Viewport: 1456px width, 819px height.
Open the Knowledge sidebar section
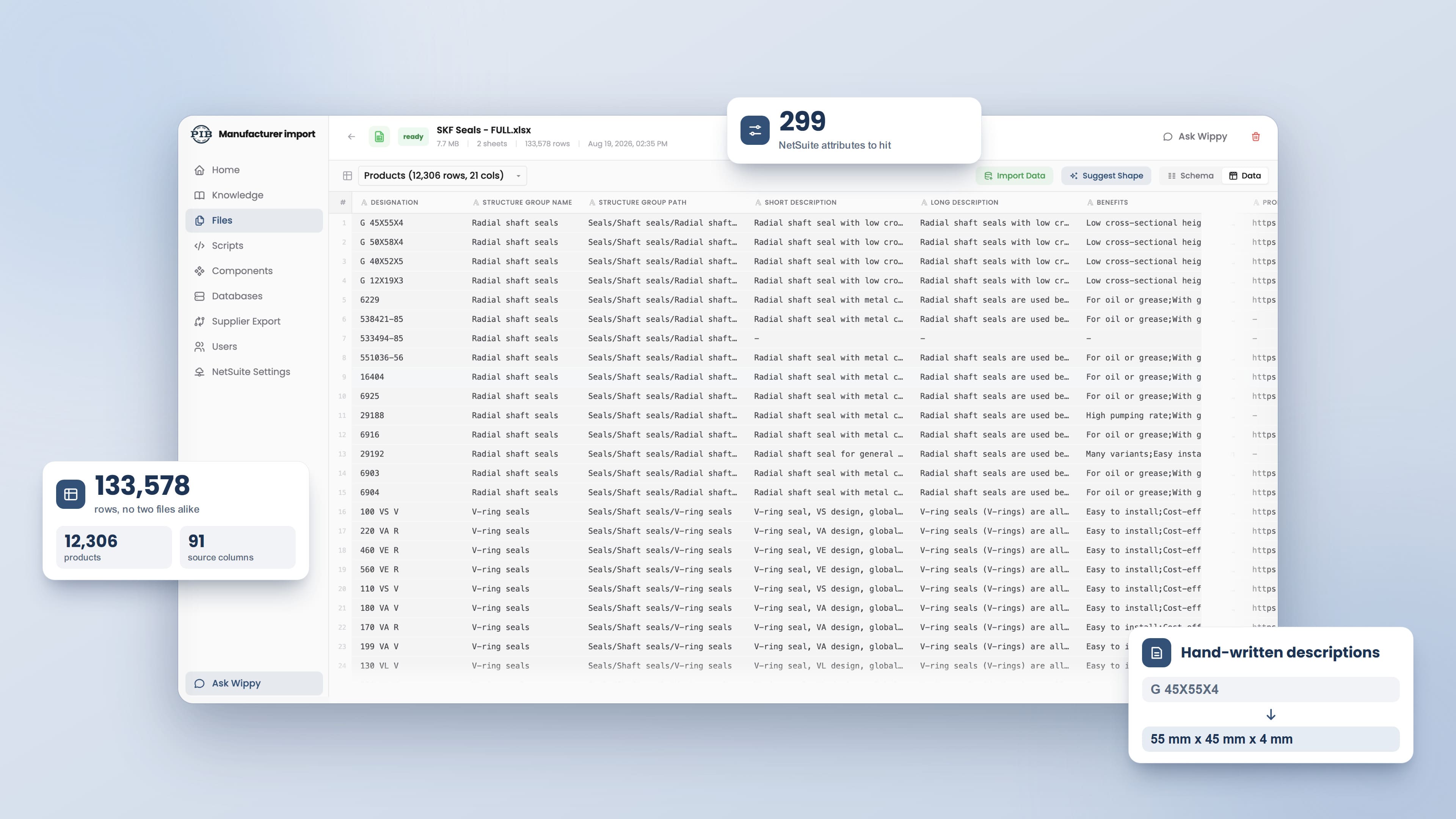254,195
